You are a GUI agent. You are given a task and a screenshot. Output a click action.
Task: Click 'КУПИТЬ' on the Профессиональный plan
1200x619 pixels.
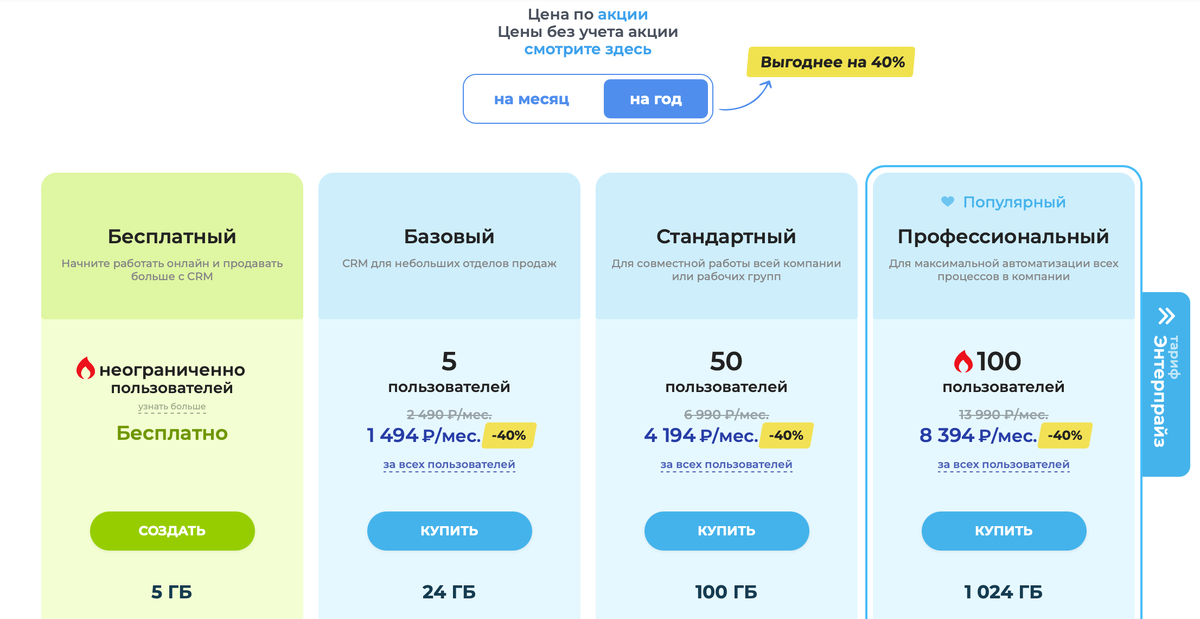(x=1003, y=531)
